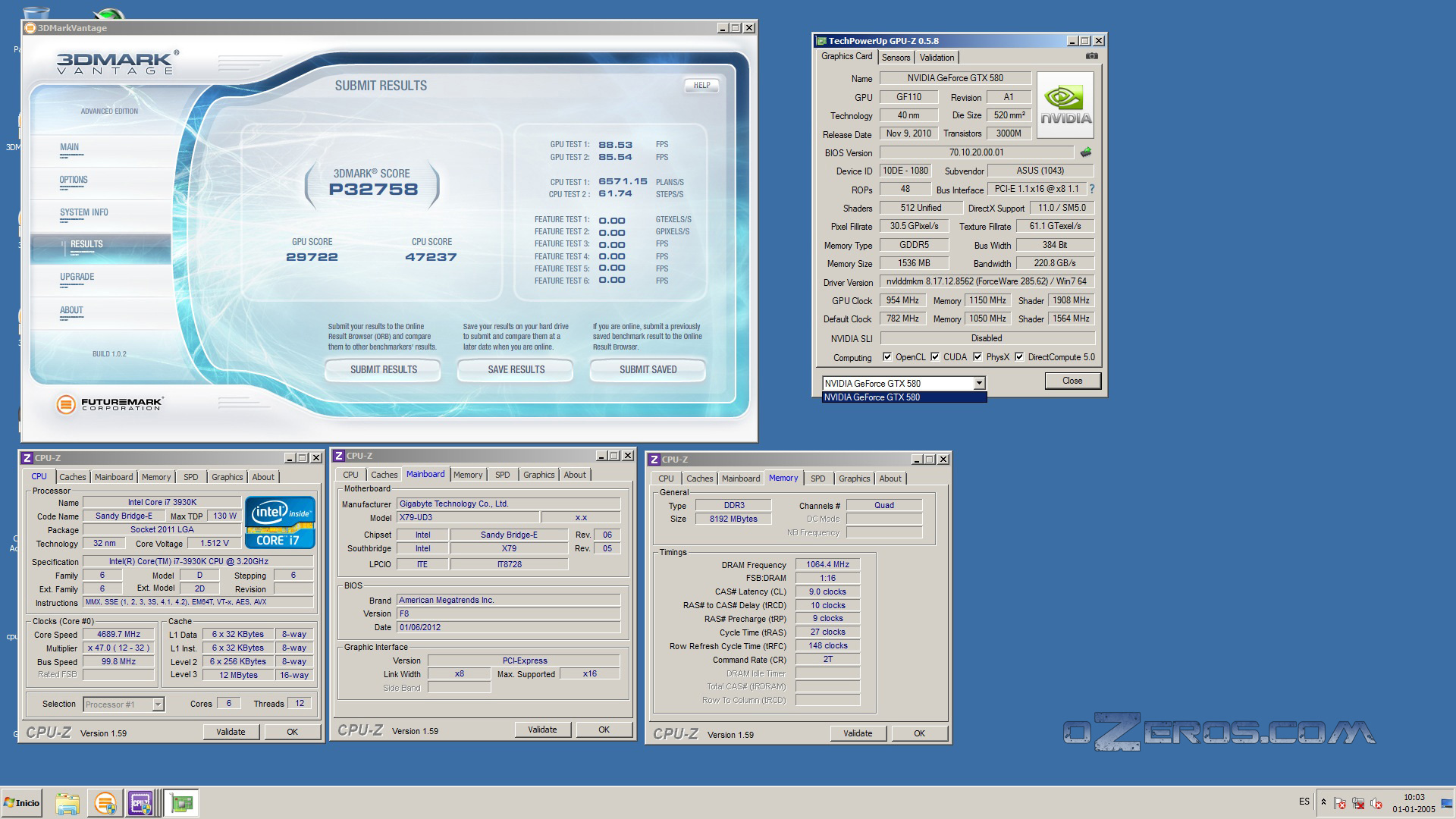Click the Memory Size 8192 MBytes field

tap(733, 519)
